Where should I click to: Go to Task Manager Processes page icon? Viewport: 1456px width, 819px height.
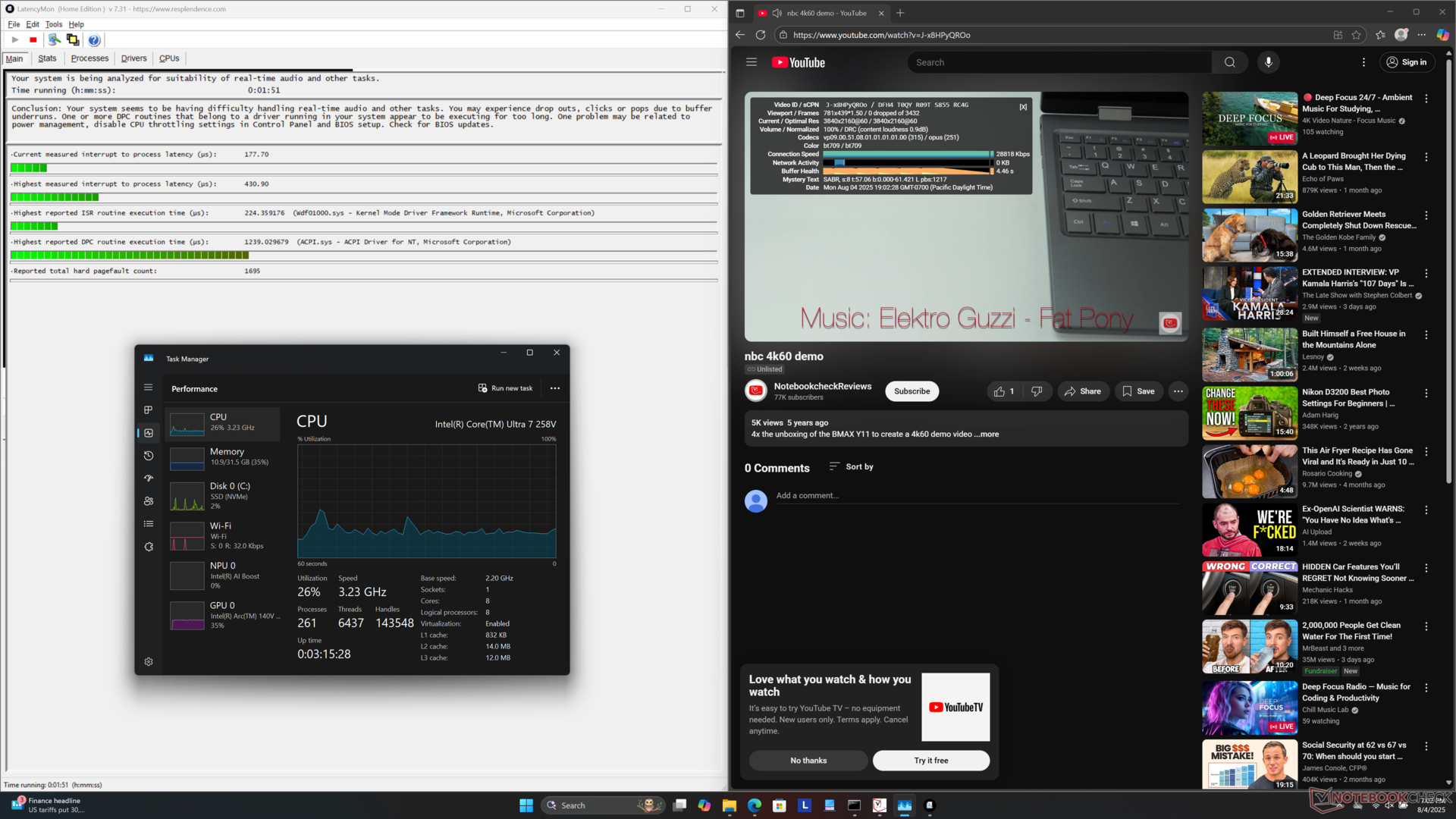coord(149,410)
